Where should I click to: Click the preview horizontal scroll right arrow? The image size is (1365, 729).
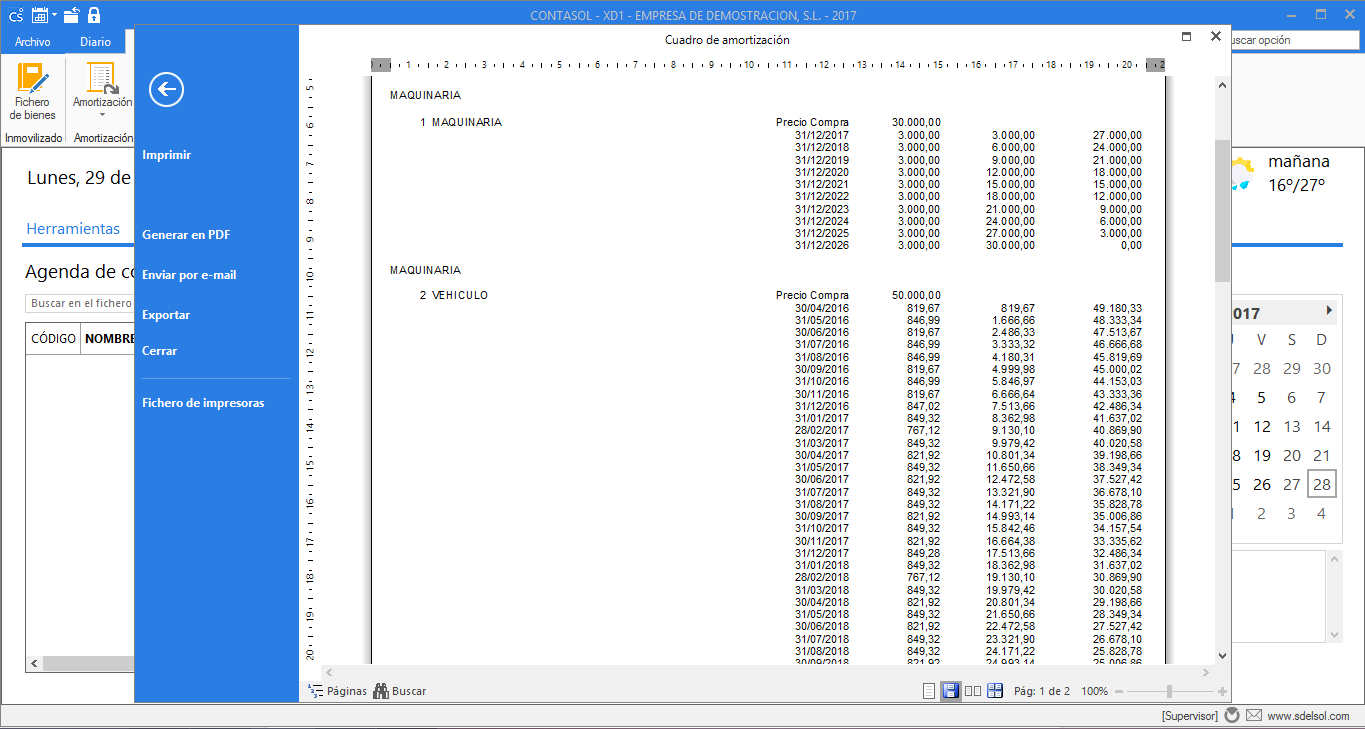click(x=1206, y=672)
